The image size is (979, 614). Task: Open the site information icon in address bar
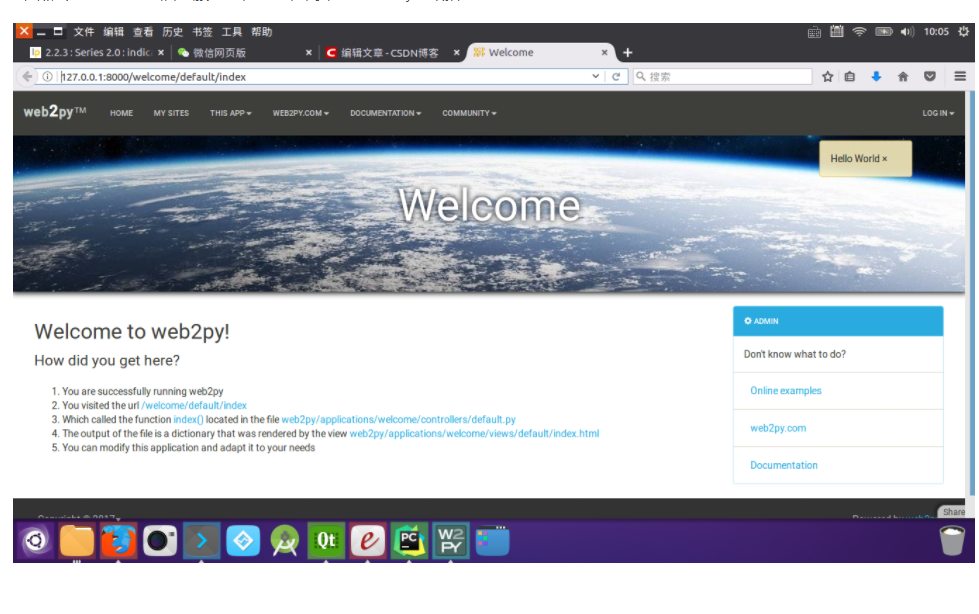click(x=47, y=76)
